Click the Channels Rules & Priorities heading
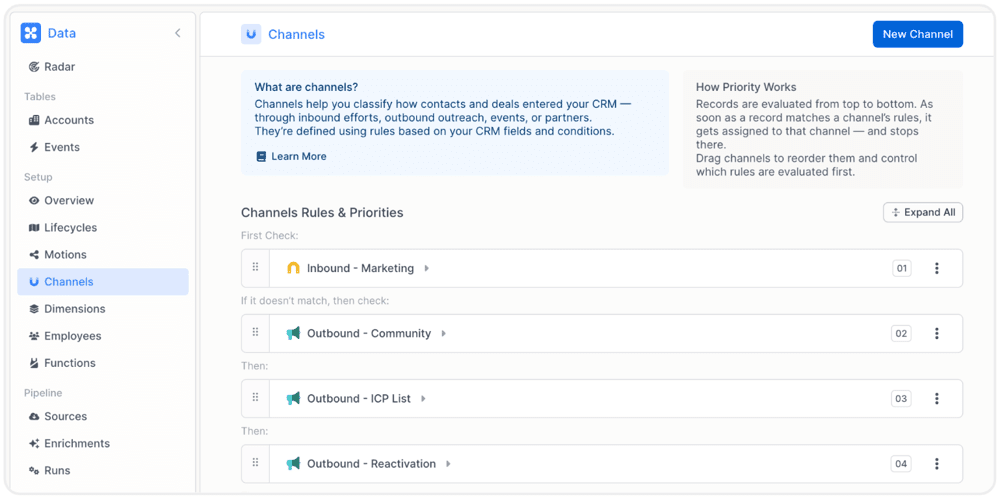The image size is (1000, 500). [x=322, y=212]
